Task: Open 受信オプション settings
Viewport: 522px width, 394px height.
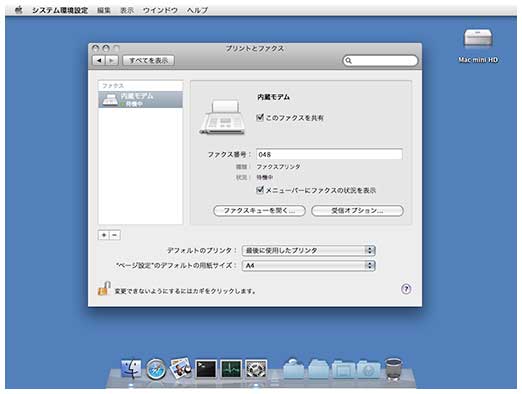Action: [357, 211]
